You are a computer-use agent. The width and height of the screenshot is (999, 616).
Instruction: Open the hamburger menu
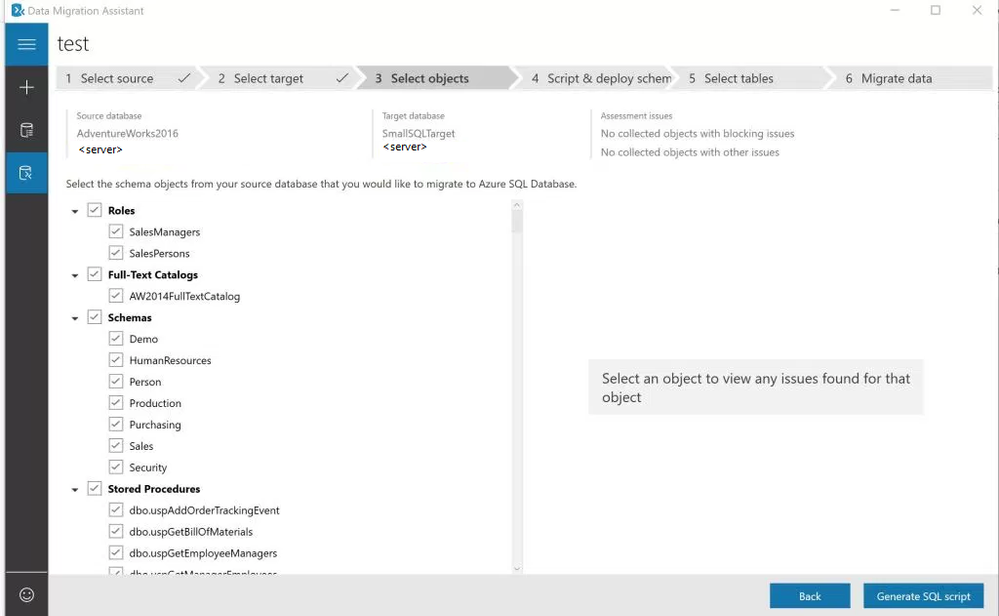pos(27,45)
